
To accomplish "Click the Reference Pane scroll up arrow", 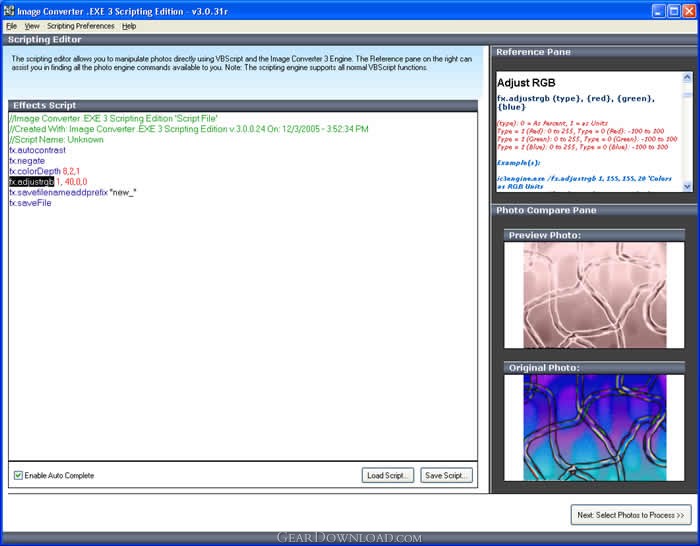I will click(x=687, y=78).
